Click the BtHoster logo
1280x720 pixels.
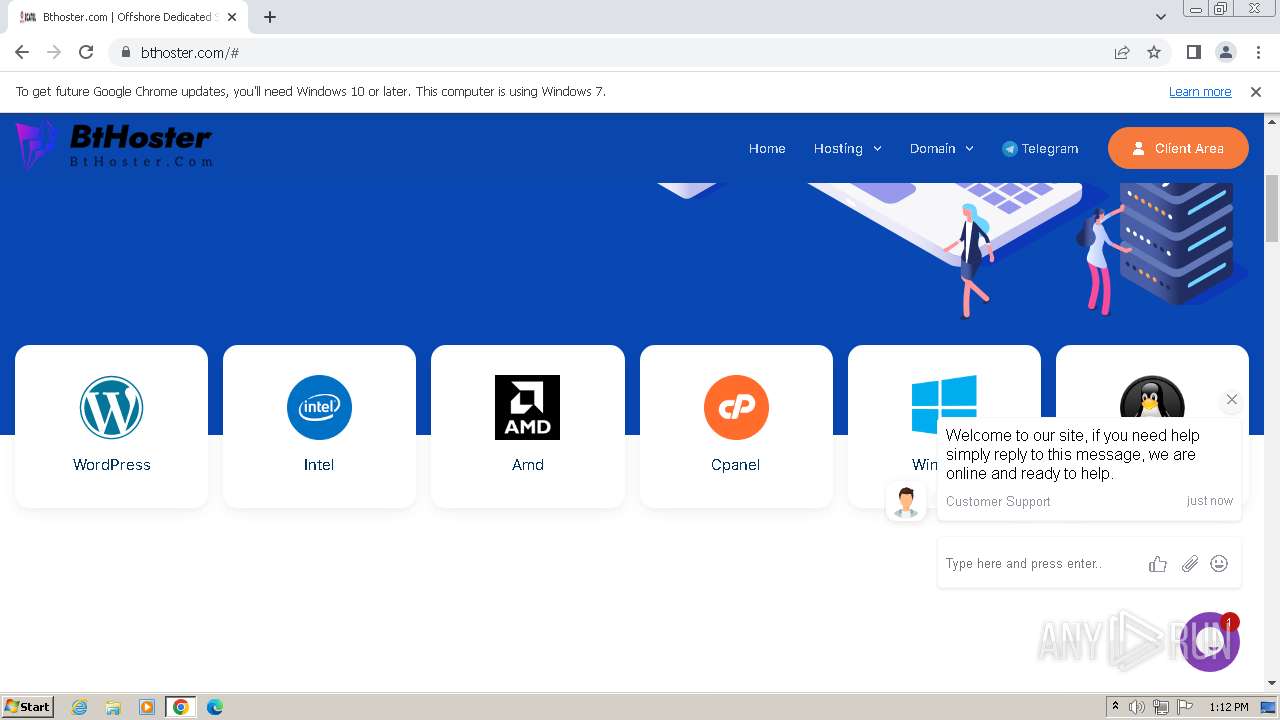coord(114,145)
